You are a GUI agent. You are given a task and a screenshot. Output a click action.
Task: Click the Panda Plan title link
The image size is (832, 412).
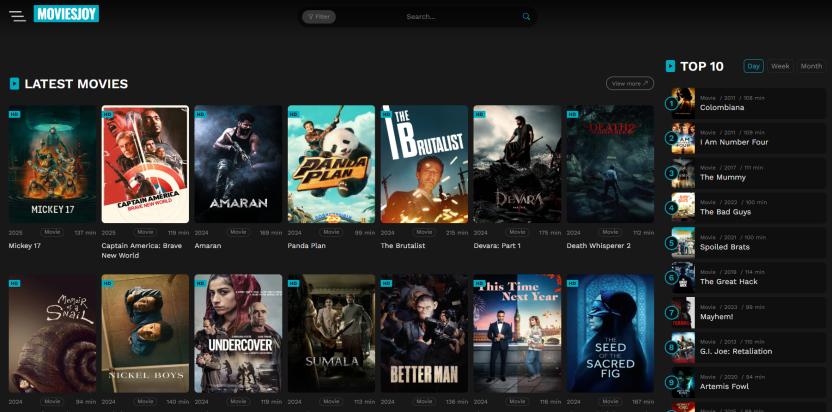pos(307,246)
